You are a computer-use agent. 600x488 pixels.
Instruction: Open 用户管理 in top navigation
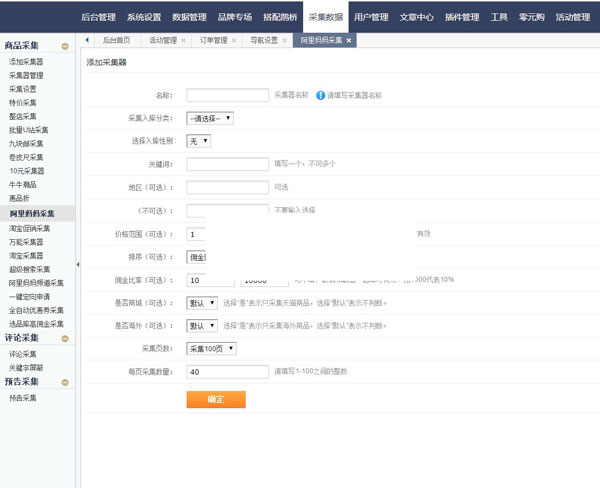tap(371, 17)
